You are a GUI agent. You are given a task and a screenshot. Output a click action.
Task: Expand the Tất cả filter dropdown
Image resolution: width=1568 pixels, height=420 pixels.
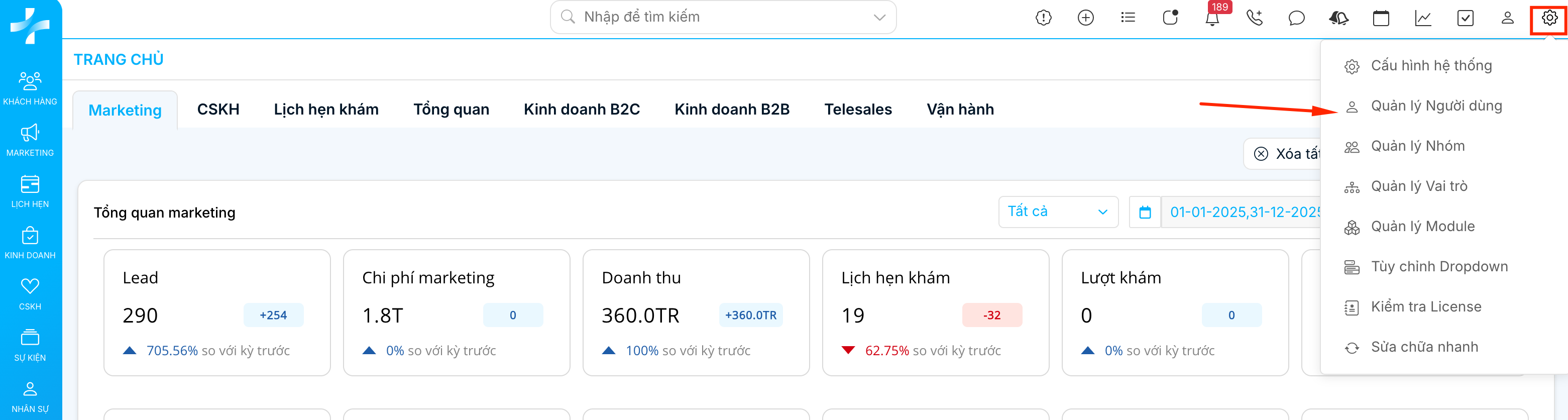point(1057,212)
